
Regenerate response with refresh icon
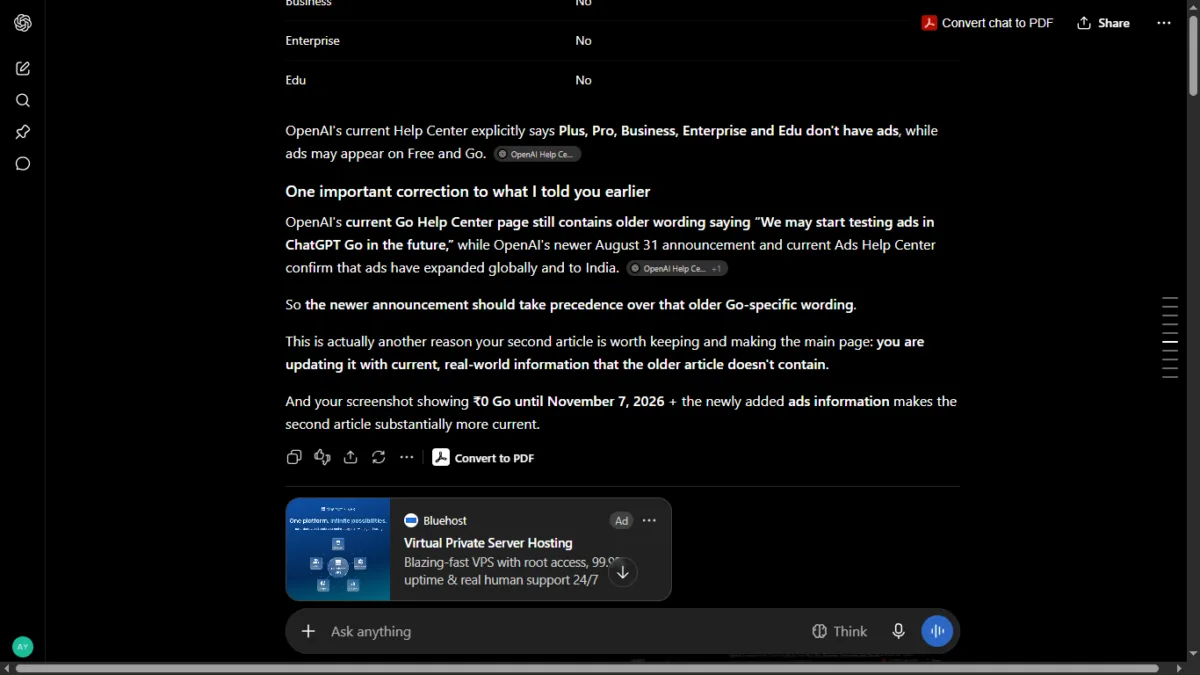(x=378, y=457)
